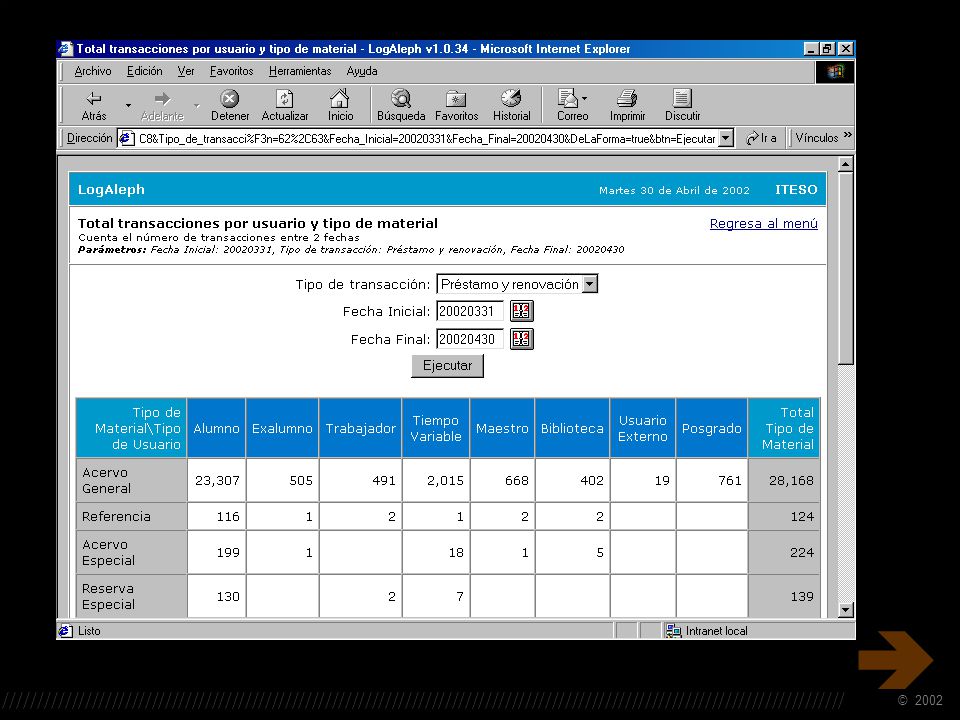Image resolution: width=960 pixels, height=720 pixels.
Task: Click the Alumno column header
Action: (216, 428)
